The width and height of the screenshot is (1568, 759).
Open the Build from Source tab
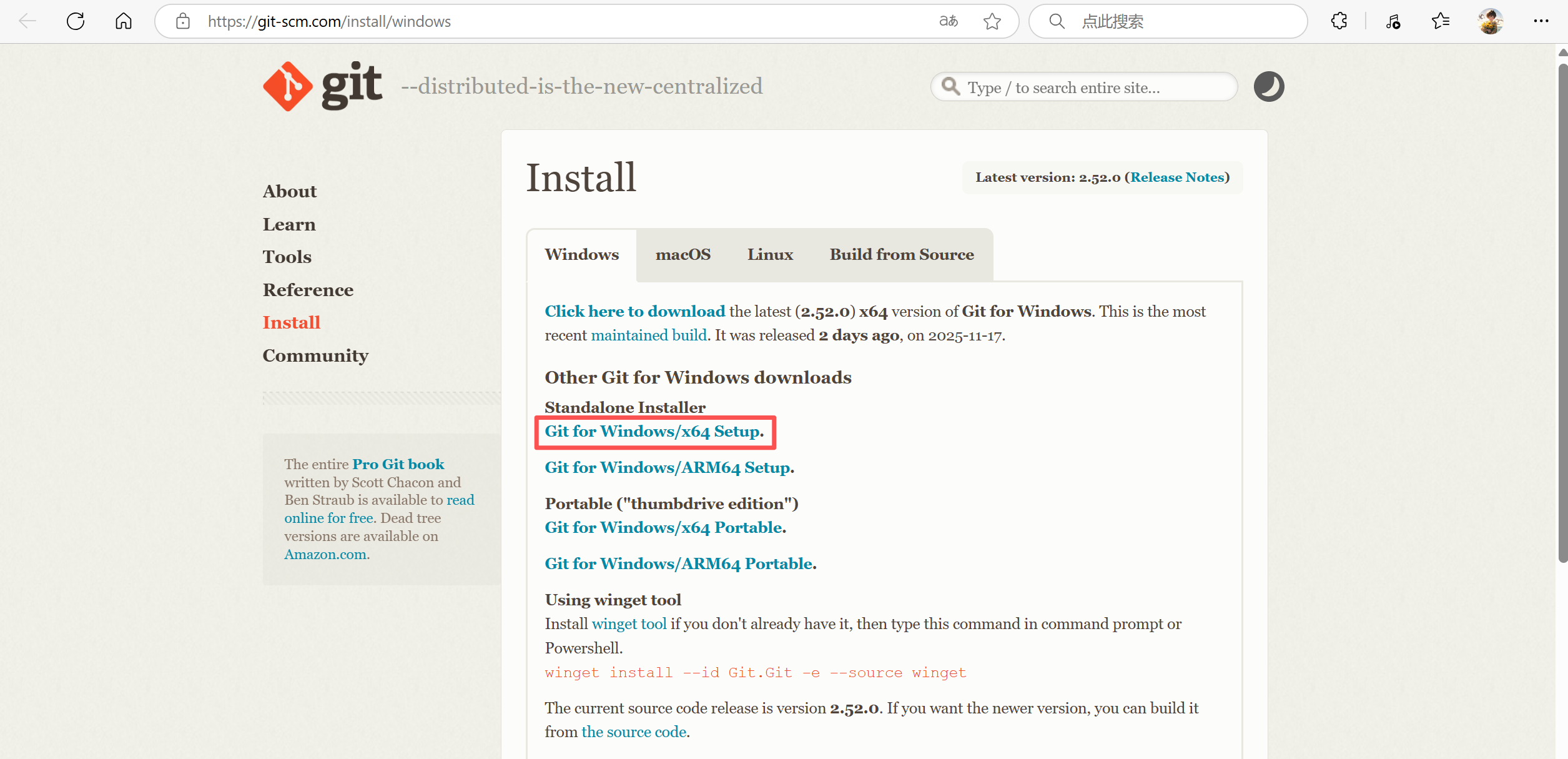coord(901,254)
